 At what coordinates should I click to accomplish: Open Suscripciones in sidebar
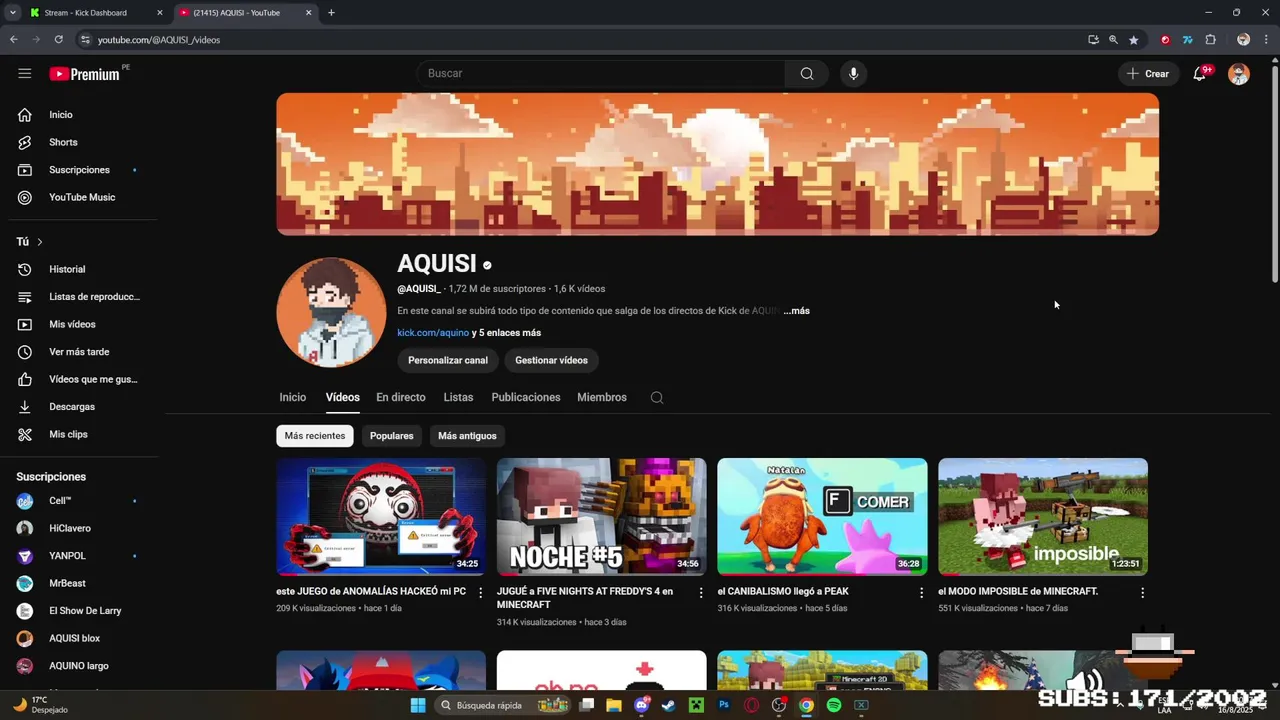click(x=80, y=170)
